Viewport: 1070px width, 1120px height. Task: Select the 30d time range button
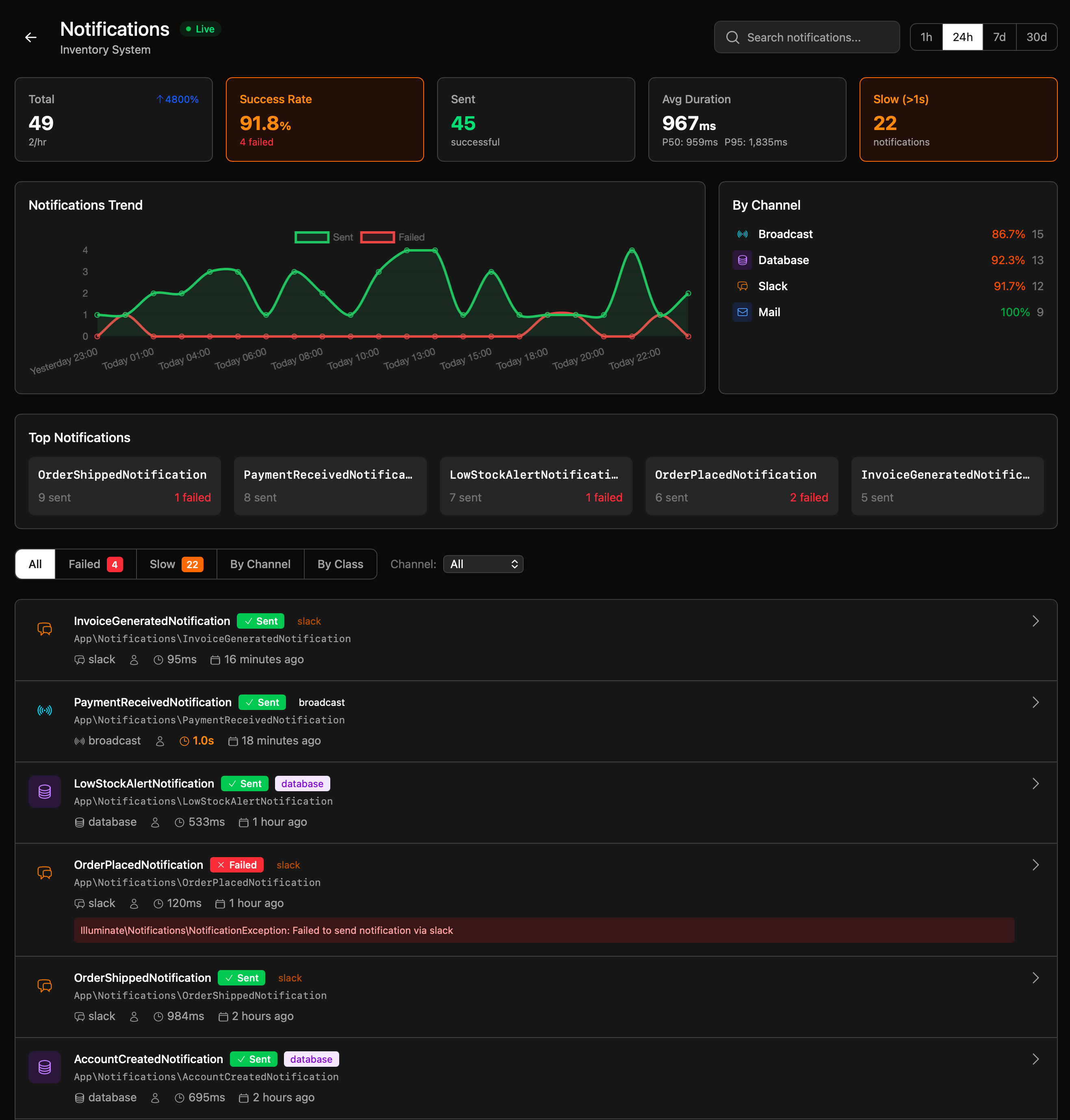click(1036, 37)
